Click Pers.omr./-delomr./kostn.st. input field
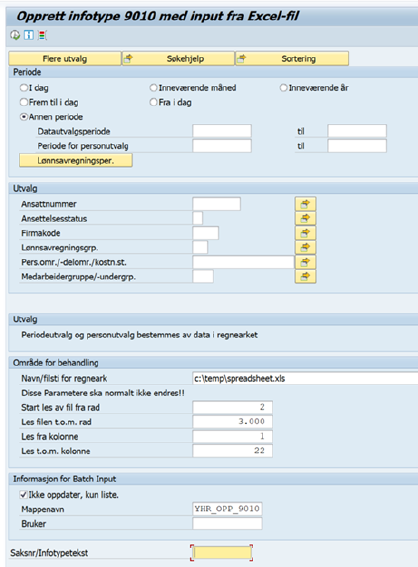 pyautogui.click(x=243, y=262)
